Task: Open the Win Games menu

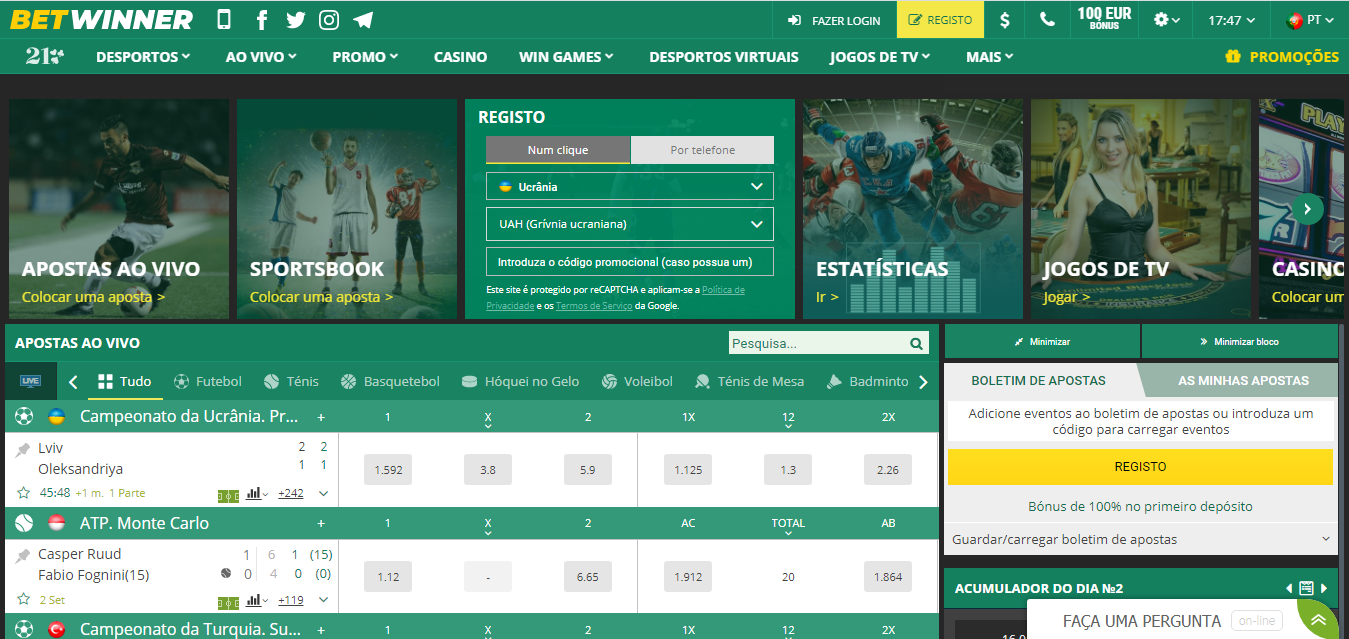Action: point(567,57)
